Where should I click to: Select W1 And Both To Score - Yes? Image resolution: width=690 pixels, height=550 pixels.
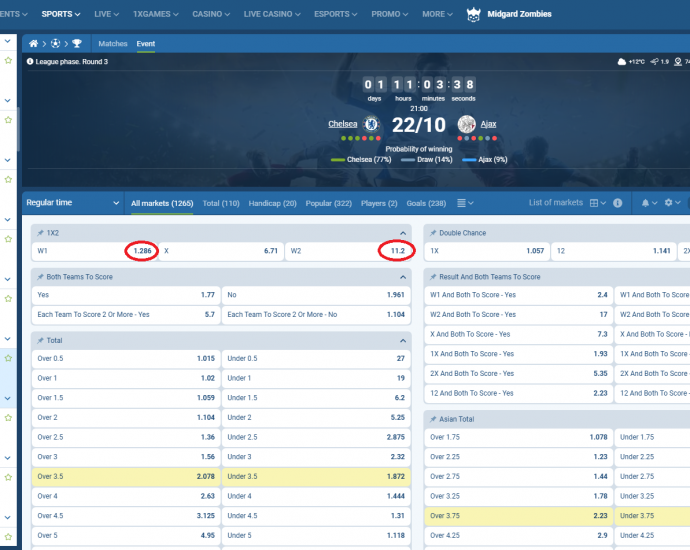518,295
